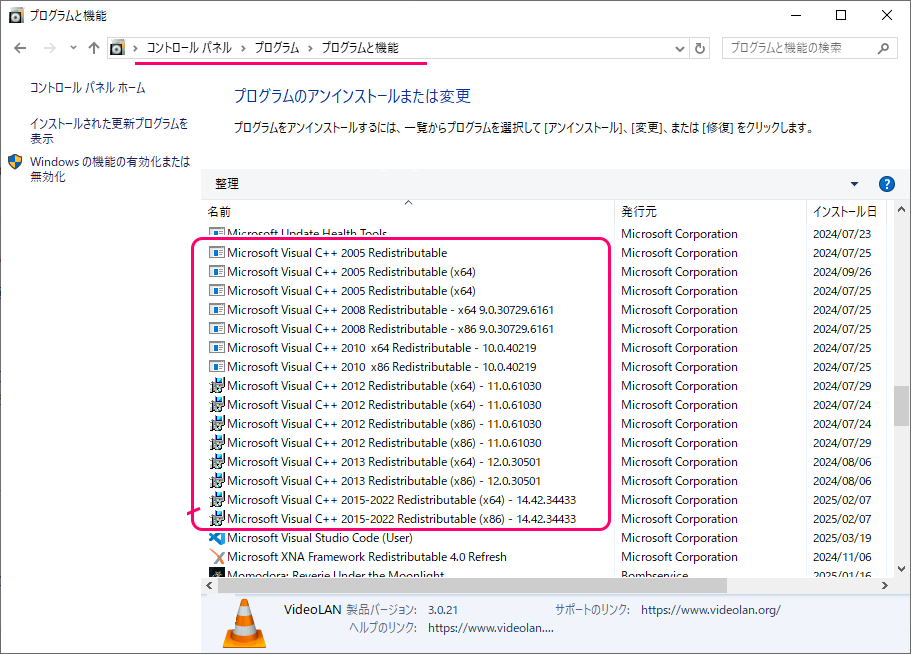Expand chevron after プログラム breadcrumb
911x654 pixels.
[x=310, y=48]
